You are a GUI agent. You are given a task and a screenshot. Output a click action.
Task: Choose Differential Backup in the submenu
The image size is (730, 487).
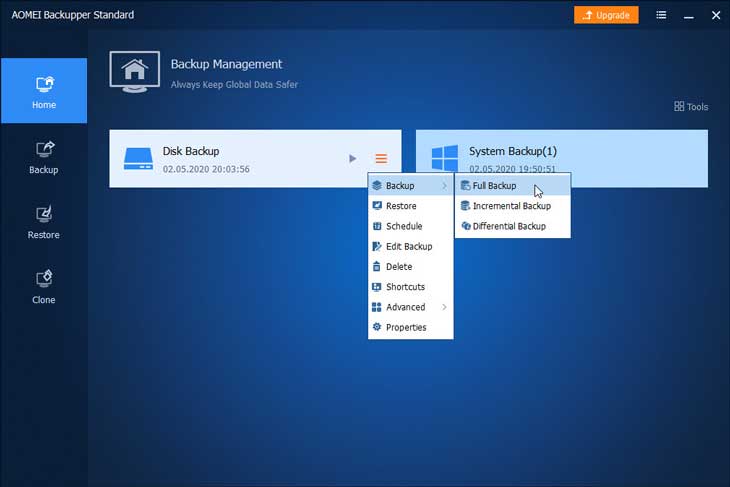pos(513,226)
